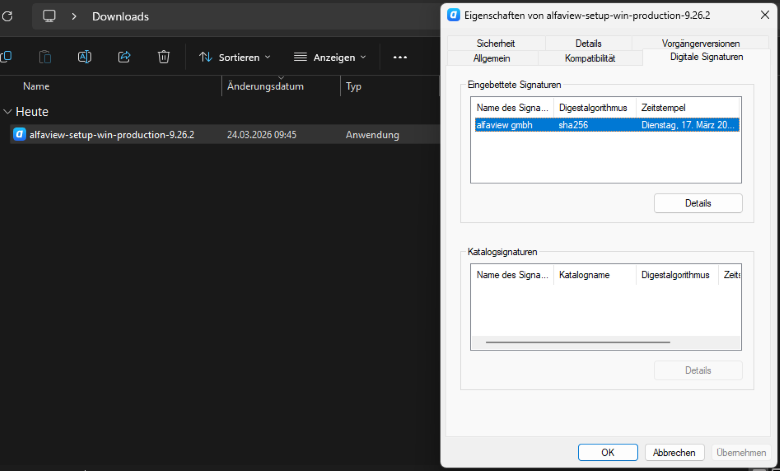
Task: Open the three-dots more options menu
Action: click(x=400, y=57)
